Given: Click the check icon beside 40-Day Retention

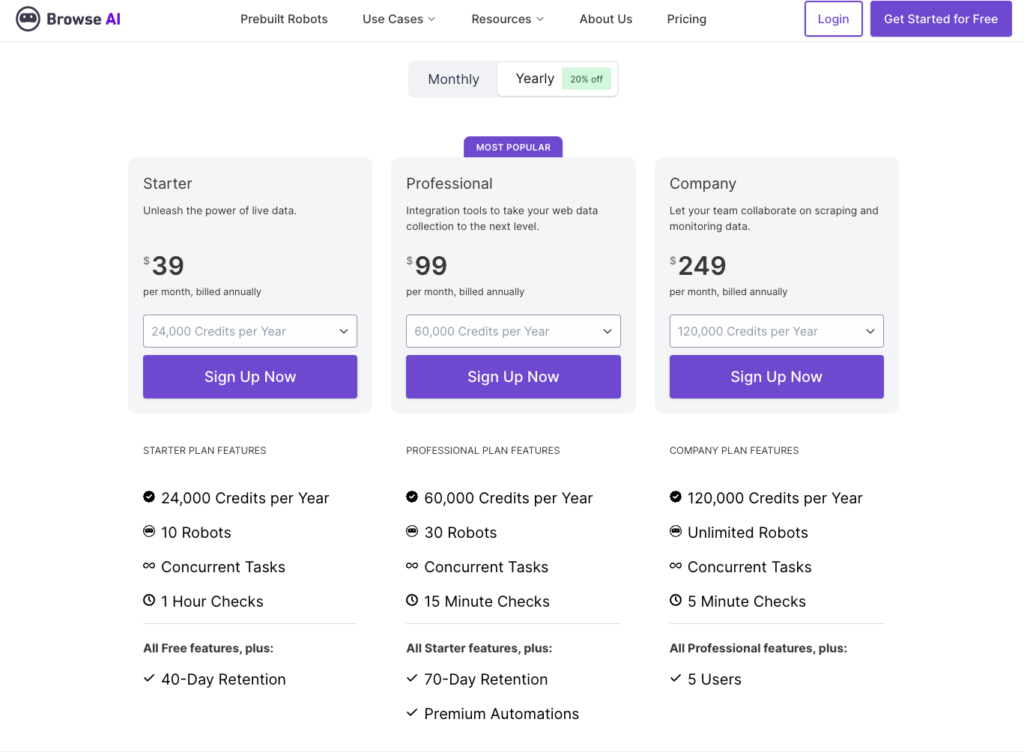Looking at the screenshot, I should (149, 678).
